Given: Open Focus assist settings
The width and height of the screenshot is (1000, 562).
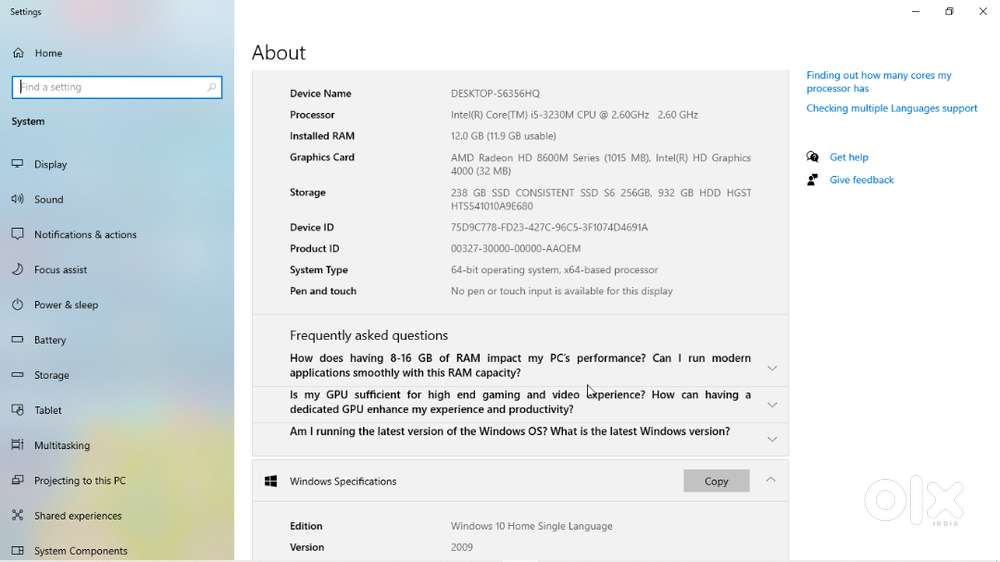Looking at the screenshot, I should tap(61, 269).
